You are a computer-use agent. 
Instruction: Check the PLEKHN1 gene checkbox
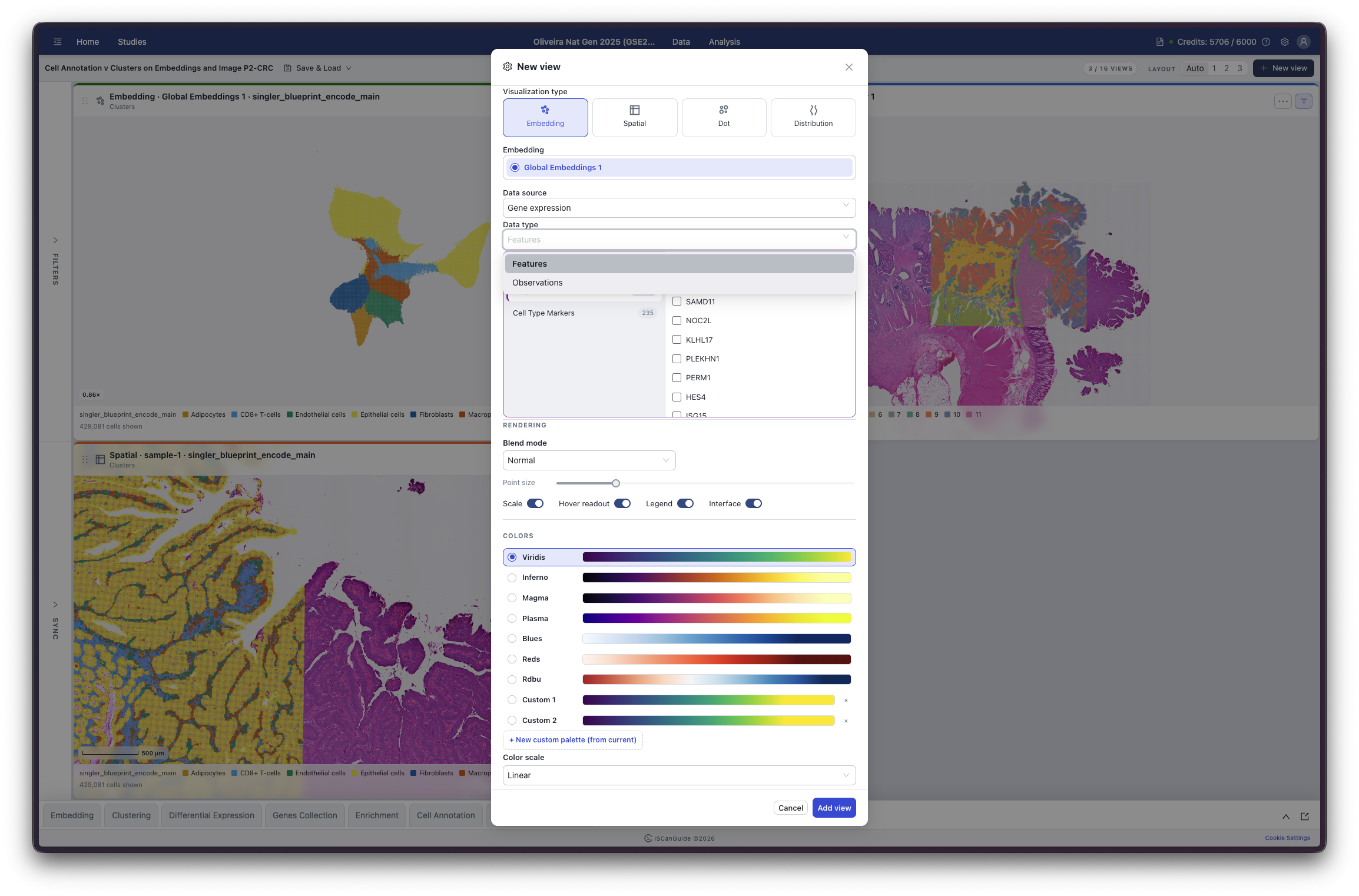click(x=677, y=359)
